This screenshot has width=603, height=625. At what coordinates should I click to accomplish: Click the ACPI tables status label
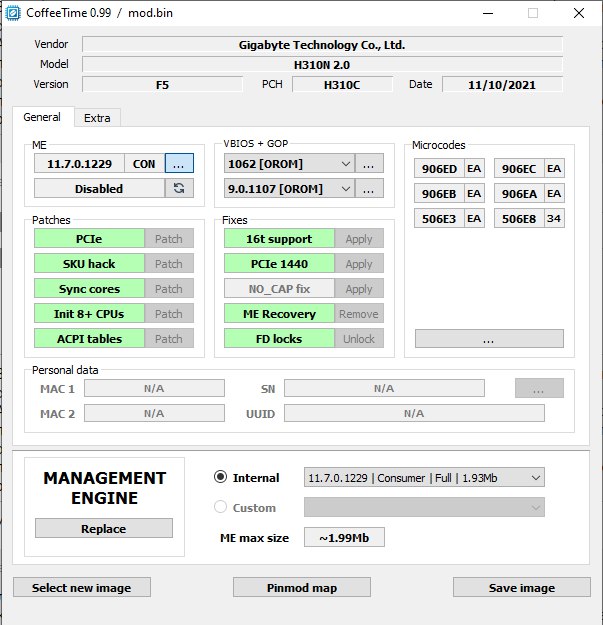[89, 338]
